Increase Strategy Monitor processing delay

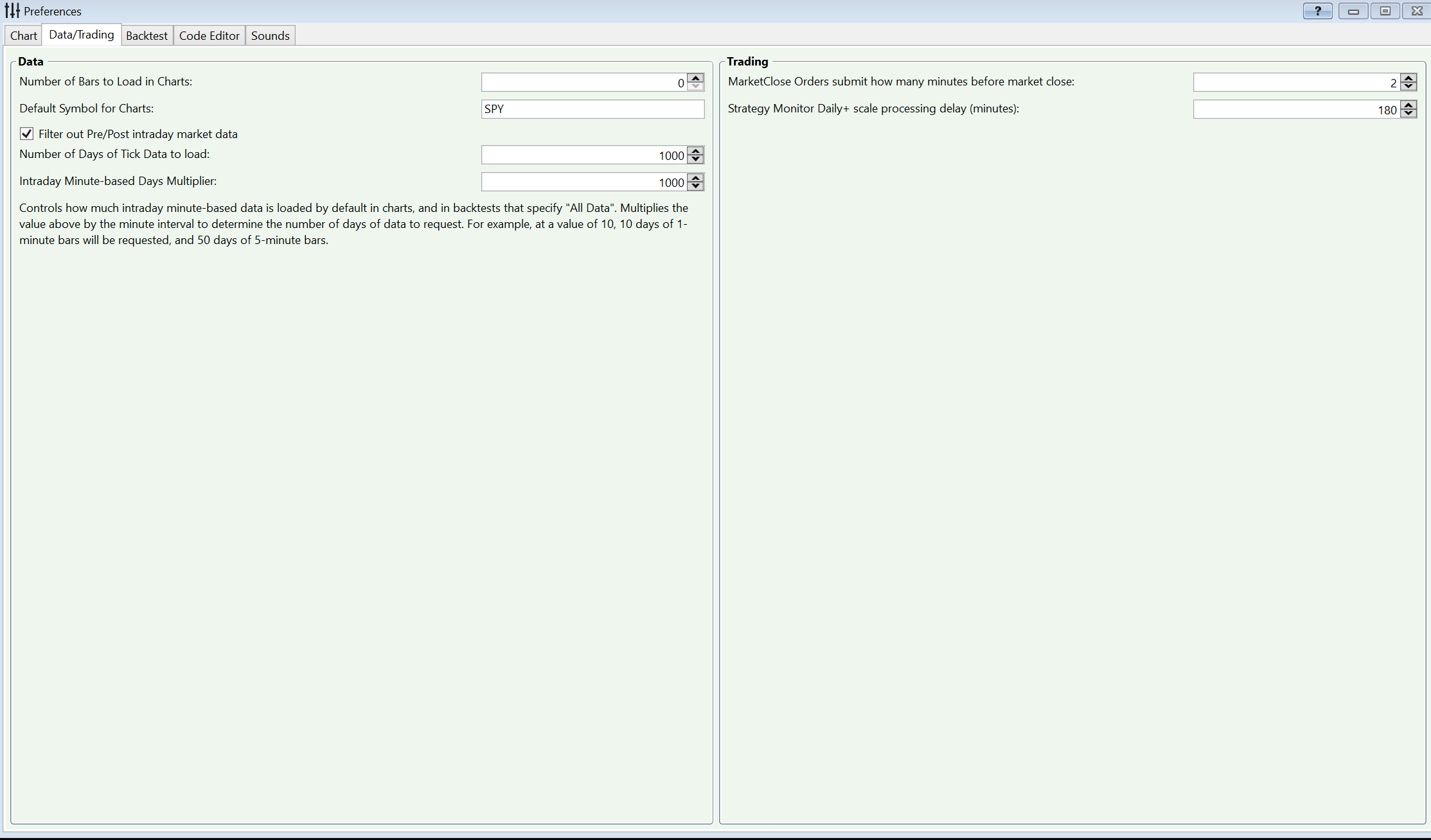1408,105
